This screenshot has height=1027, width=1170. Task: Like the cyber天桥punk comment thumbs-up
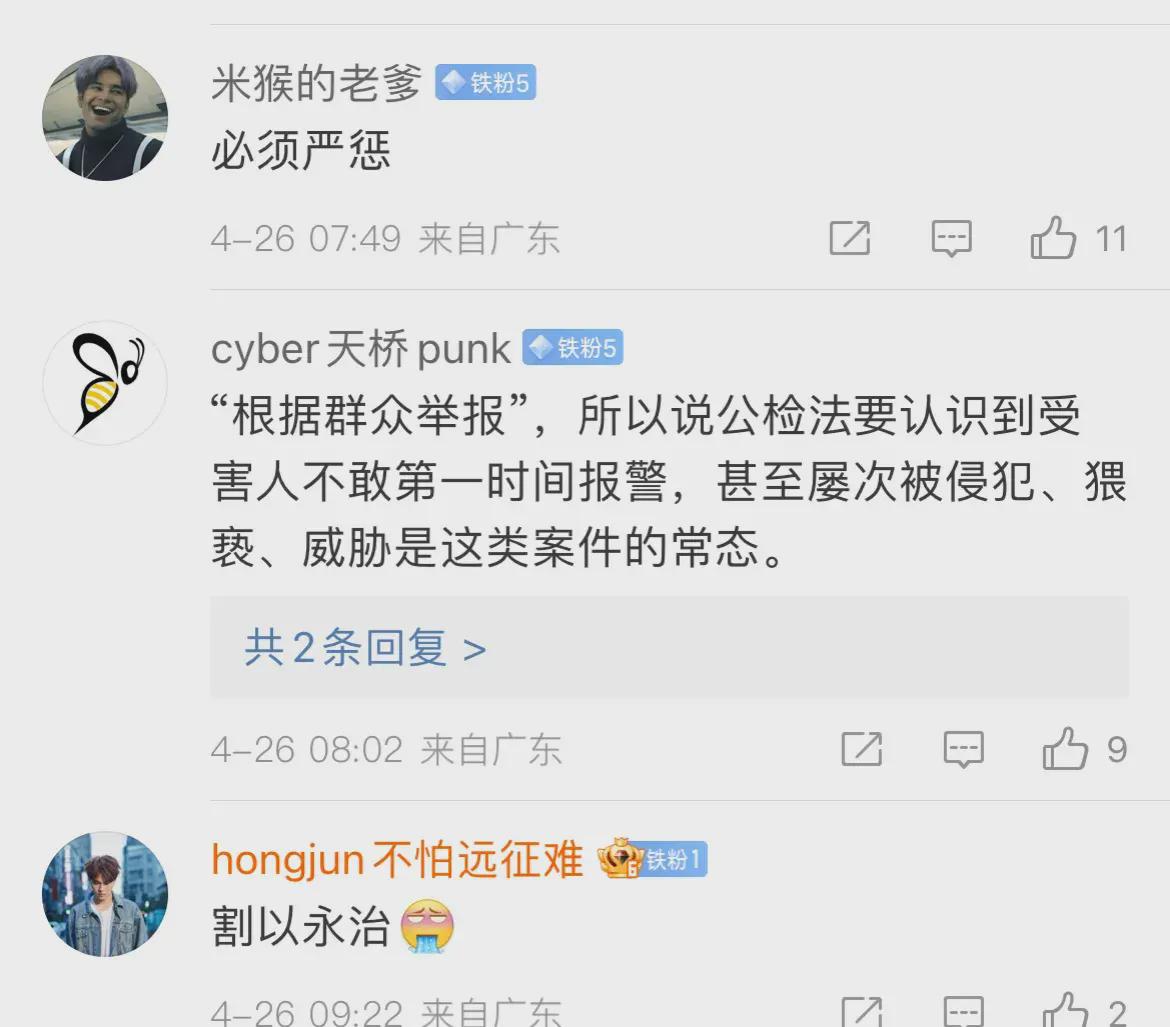click(1065, 749)
